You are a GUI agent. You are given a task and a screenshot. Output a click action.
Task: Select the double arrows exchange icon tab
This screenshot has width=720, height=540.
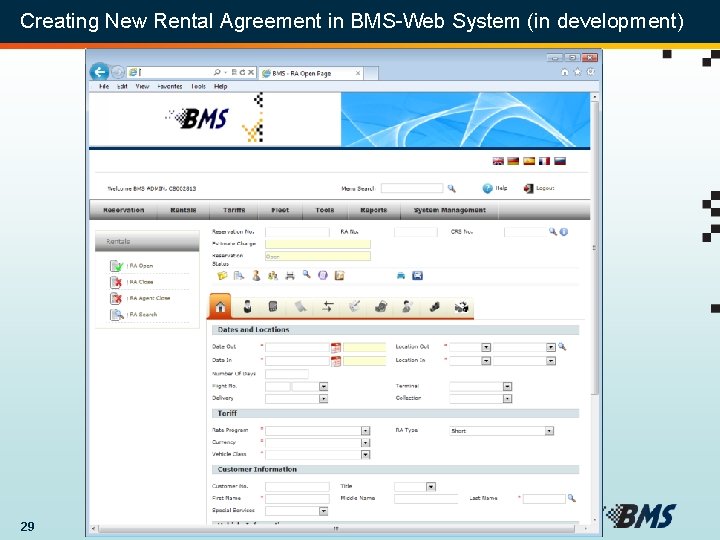327,306
